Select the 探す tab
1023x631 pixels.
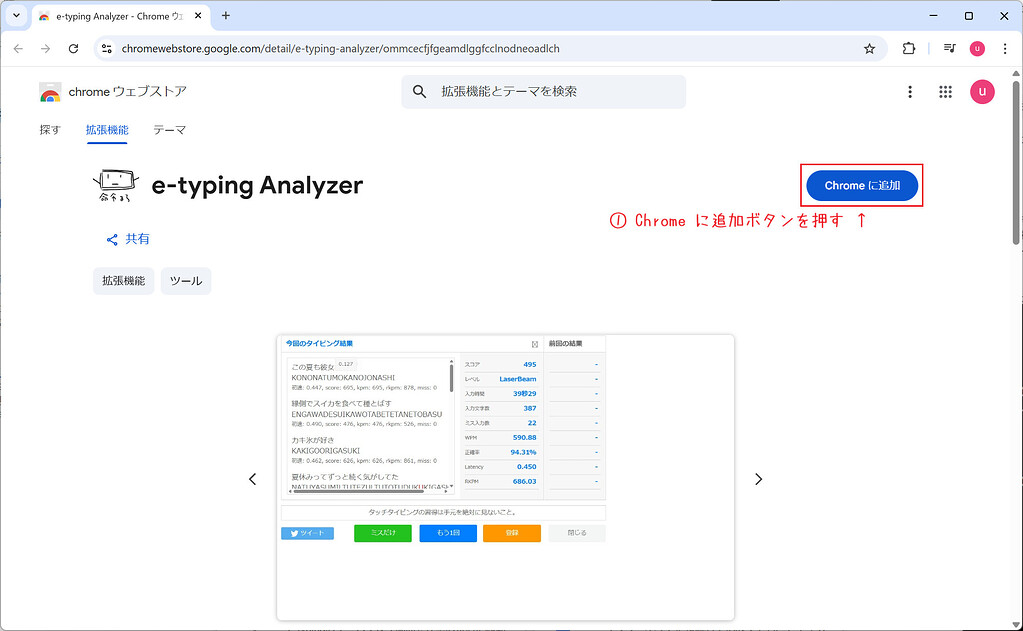[x=49, y=130]
